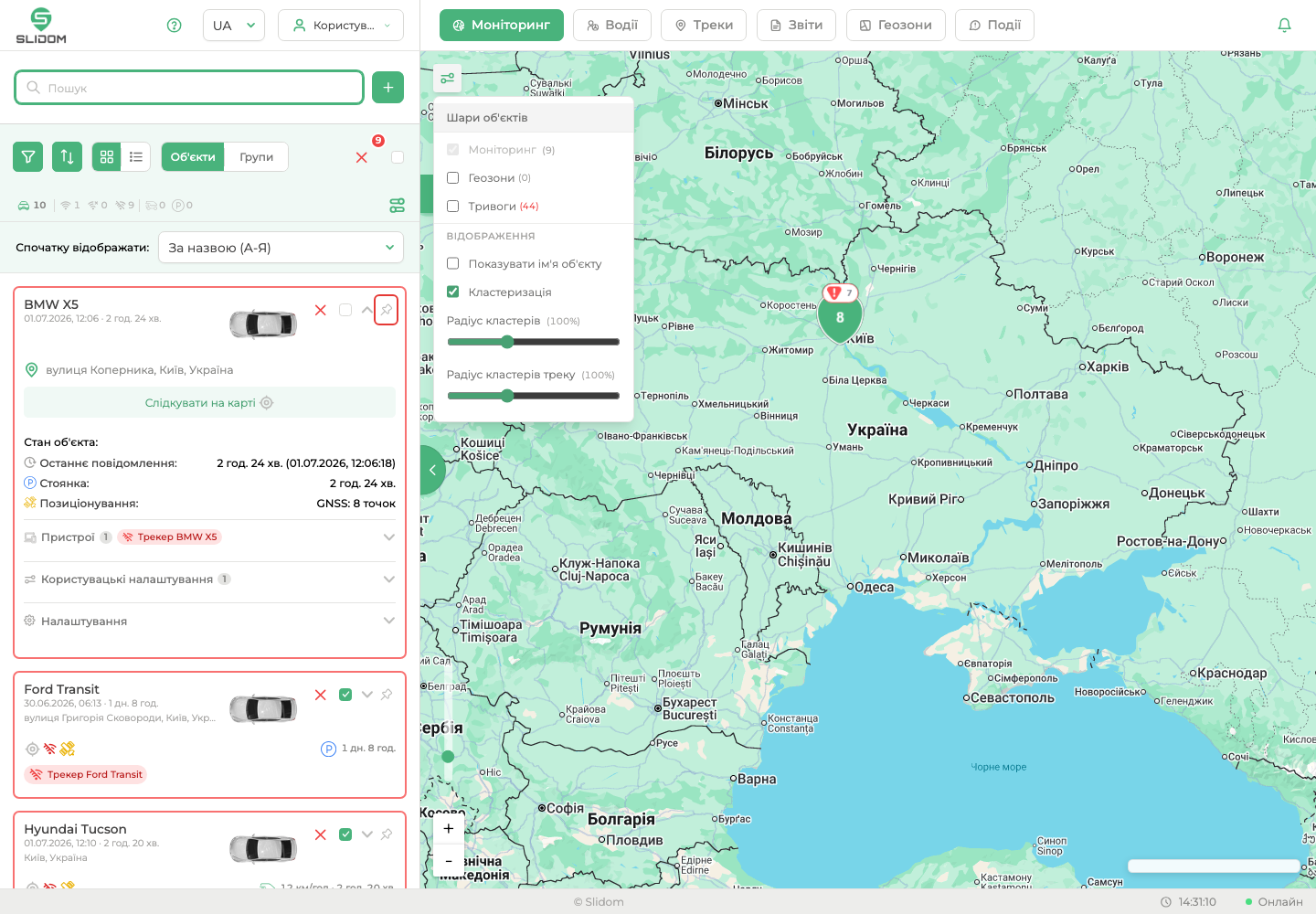Pin the Ford Transit object

coord(387,695)
